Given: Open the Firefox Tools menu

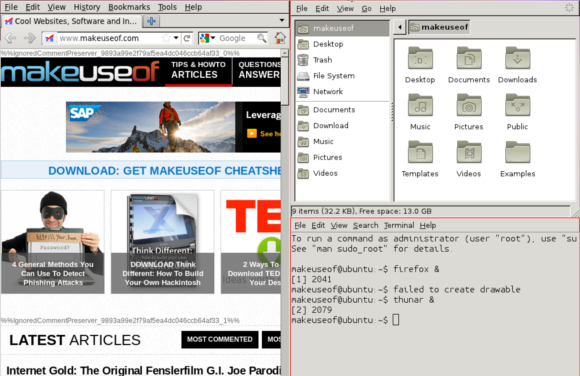Looking at the screenshot, I should click(x=167, y=7).
